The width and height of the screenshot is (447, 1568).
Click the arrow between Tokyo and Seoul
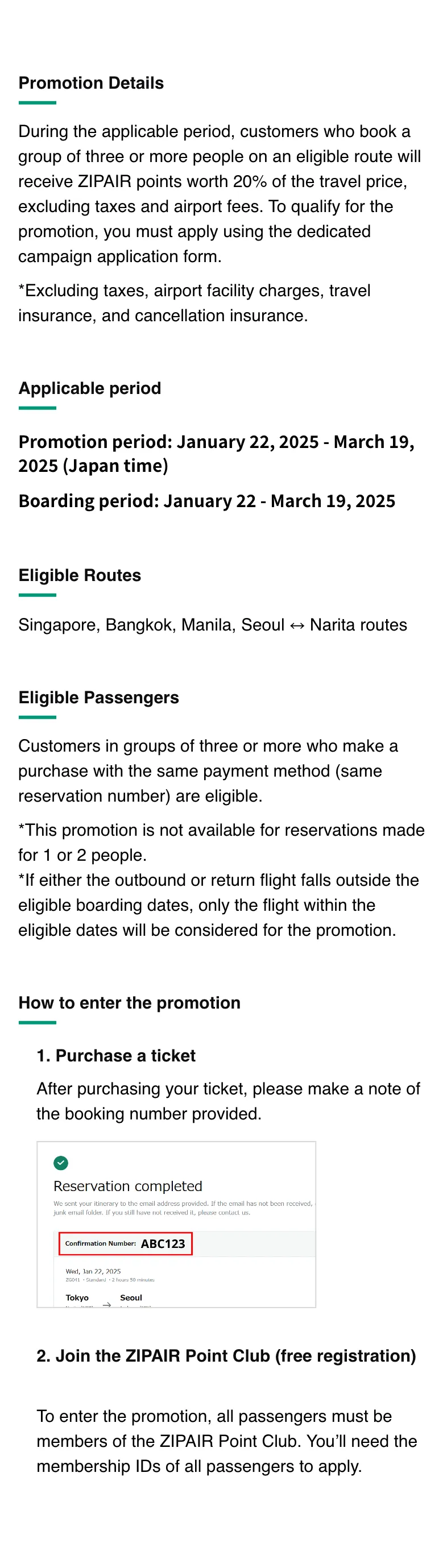pyautogui.click(x=106, y=1304)
